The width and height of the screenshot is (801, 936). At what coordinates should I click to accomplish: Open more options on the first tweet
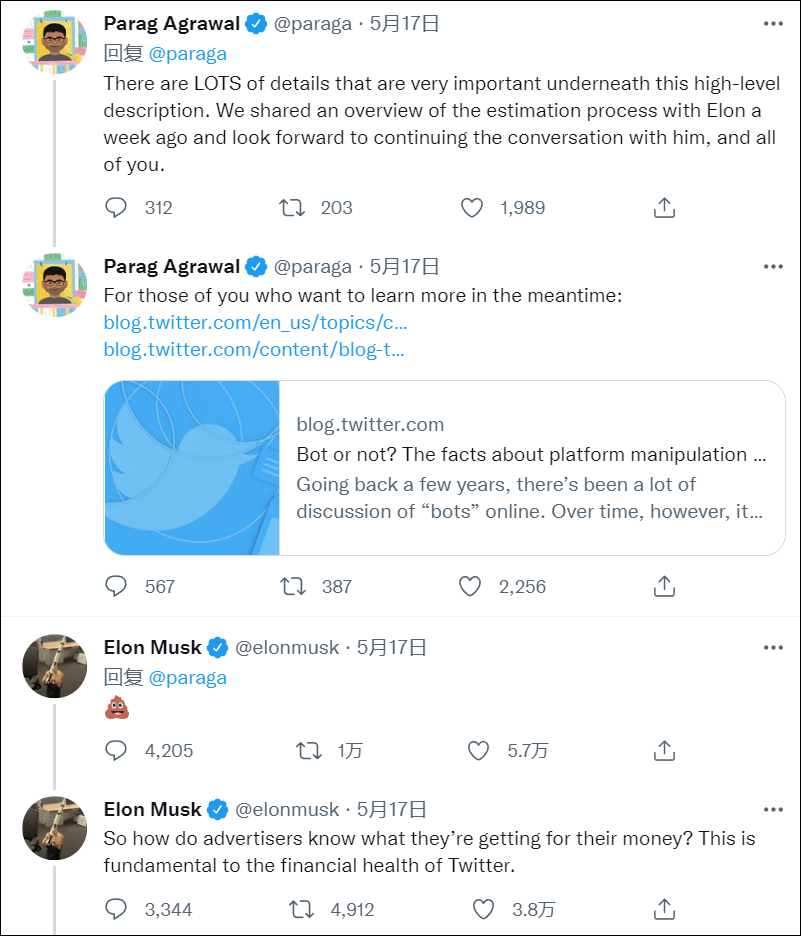click(773, 23)
